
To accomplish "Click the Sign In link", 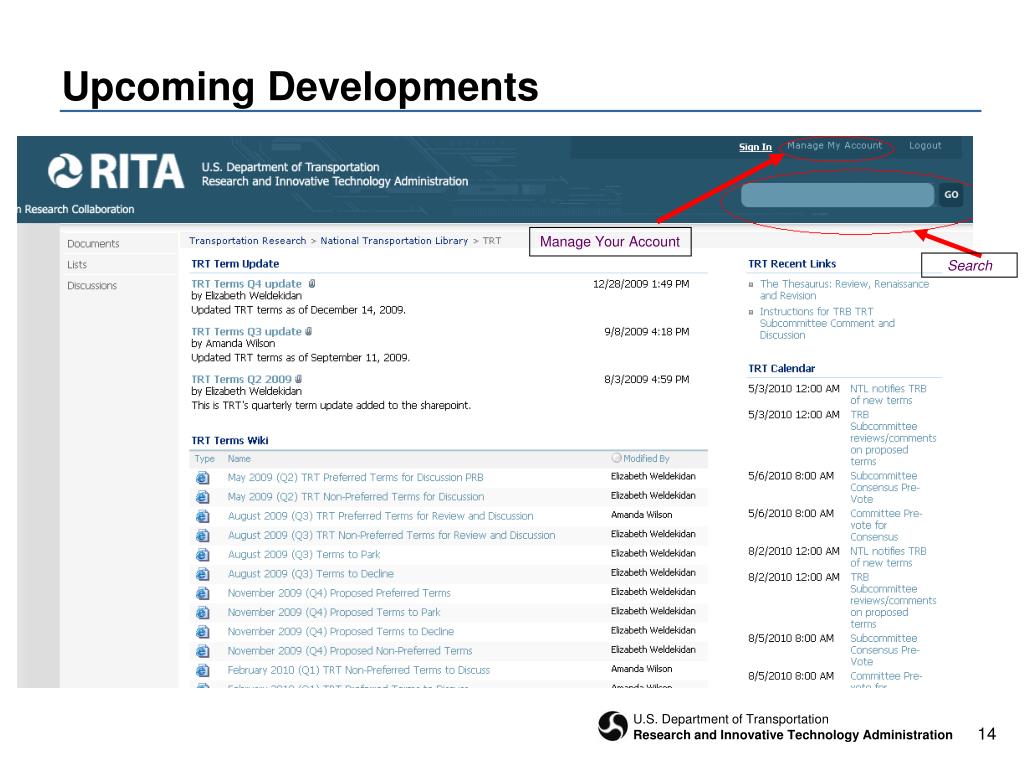I will point(755,147).
